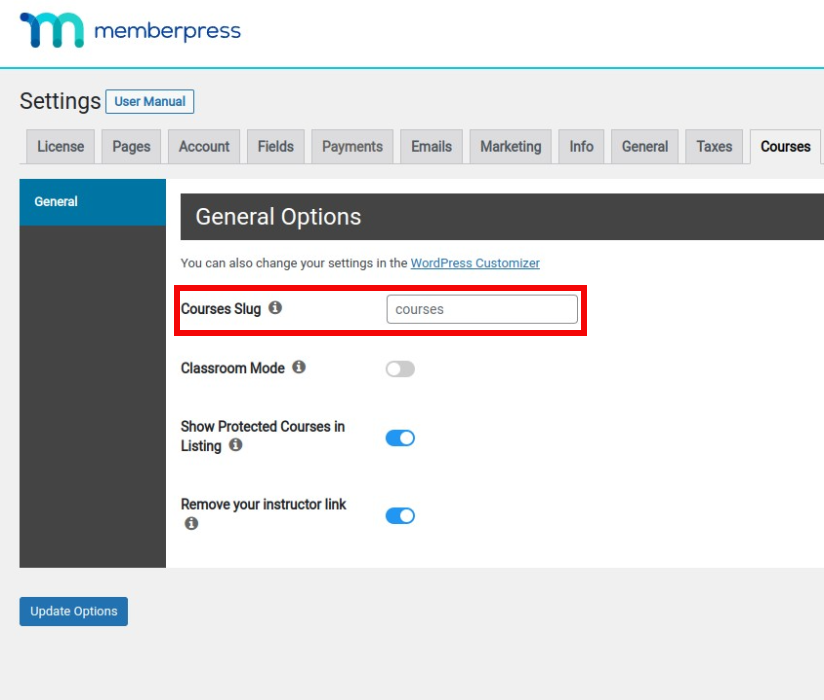Enable the Classroom Mode toggle
The image size is (824, 700).
[400, 369]
